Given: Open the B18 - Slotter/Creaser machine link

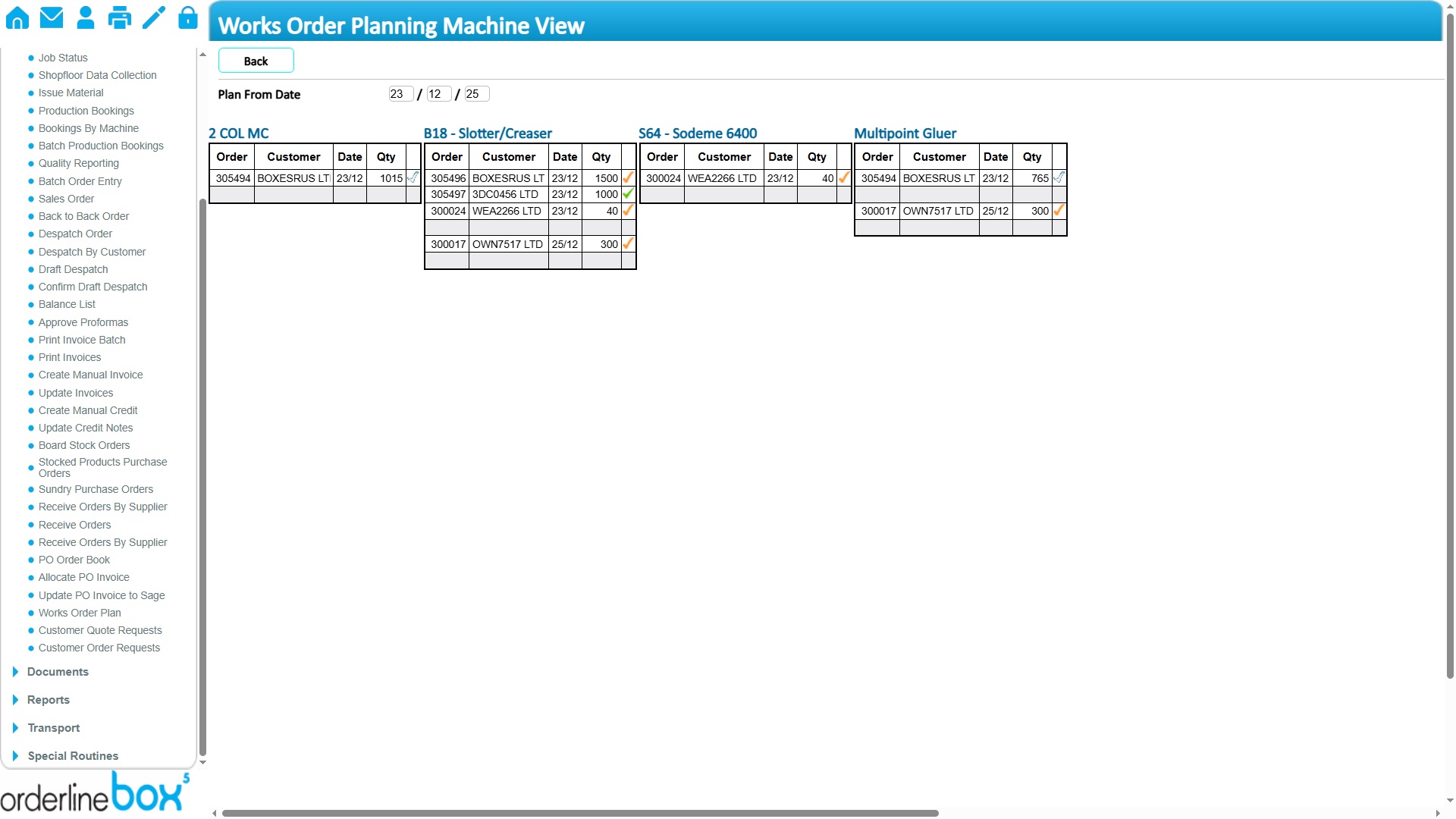Looking at the screenshot, I should coord(488,133).
